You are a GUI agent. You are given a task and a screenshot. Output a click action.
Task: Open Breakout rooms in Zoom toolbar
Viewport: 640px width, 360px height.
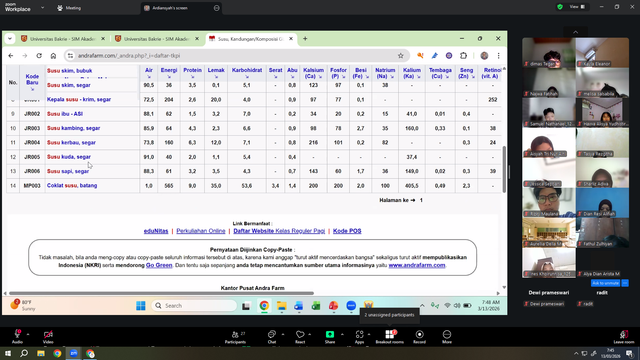389,336
